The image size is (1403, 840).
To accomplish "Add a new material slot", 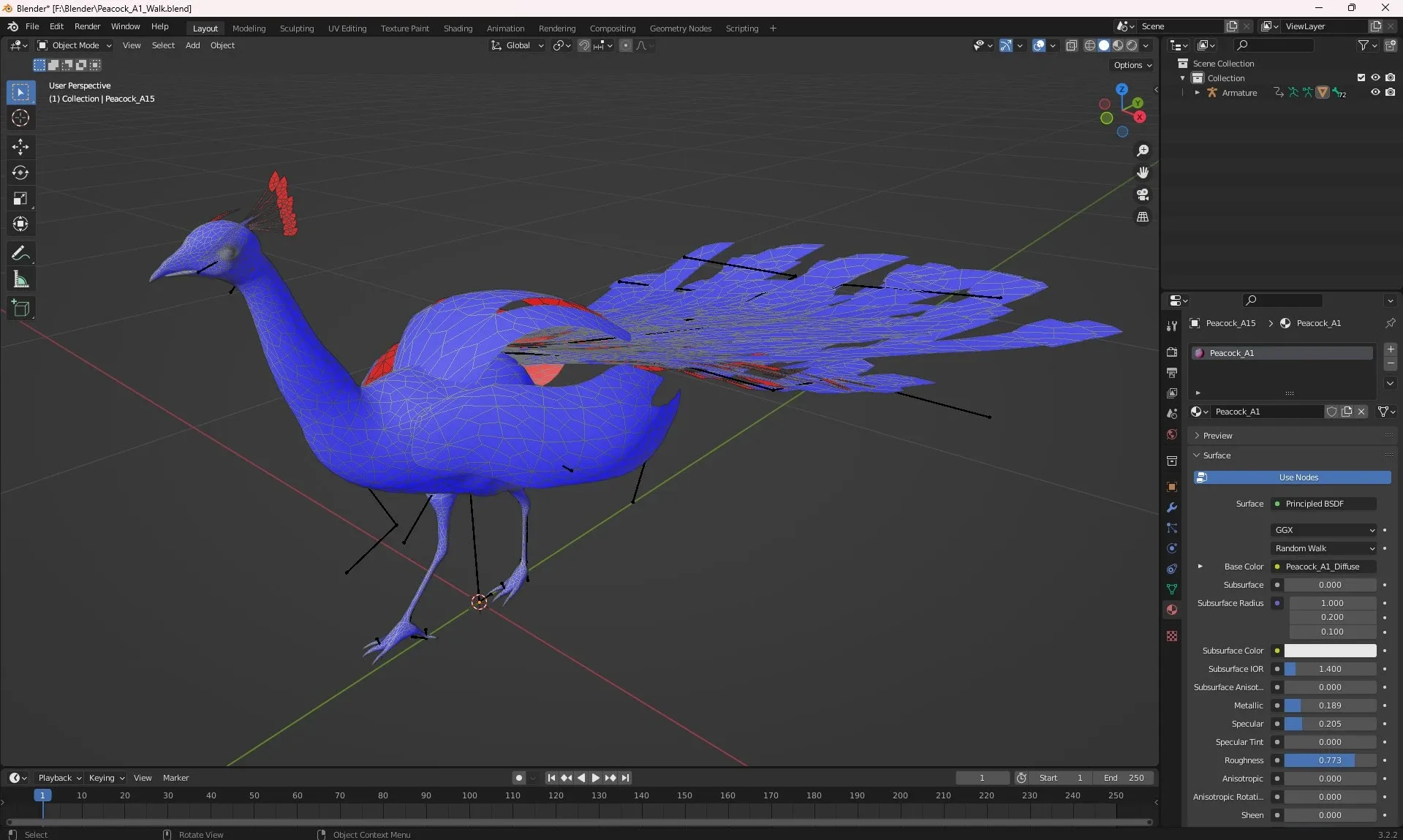I will [1391, 349].
